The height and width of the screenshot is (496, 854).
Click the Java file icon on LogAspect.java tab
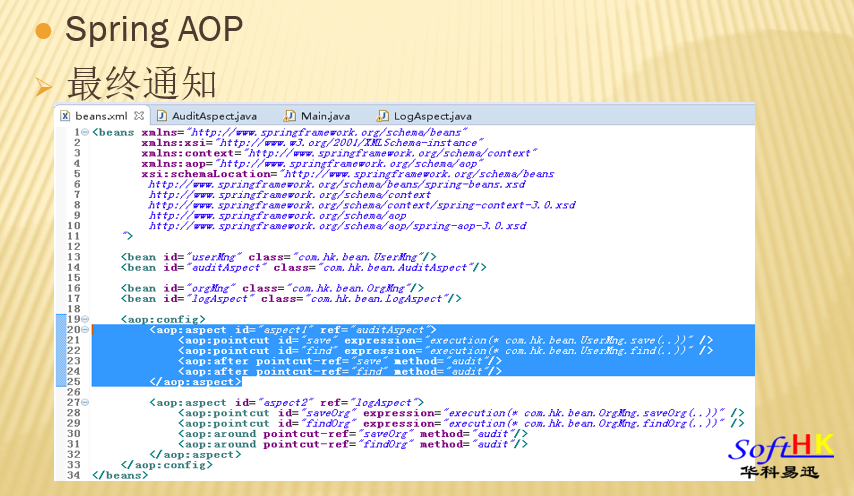coord(383,115)
